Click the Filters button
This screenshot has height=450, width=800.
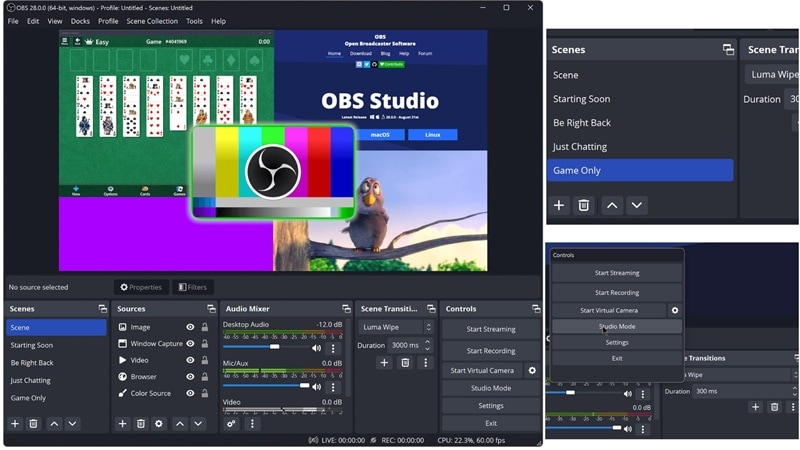click(193, 287)
